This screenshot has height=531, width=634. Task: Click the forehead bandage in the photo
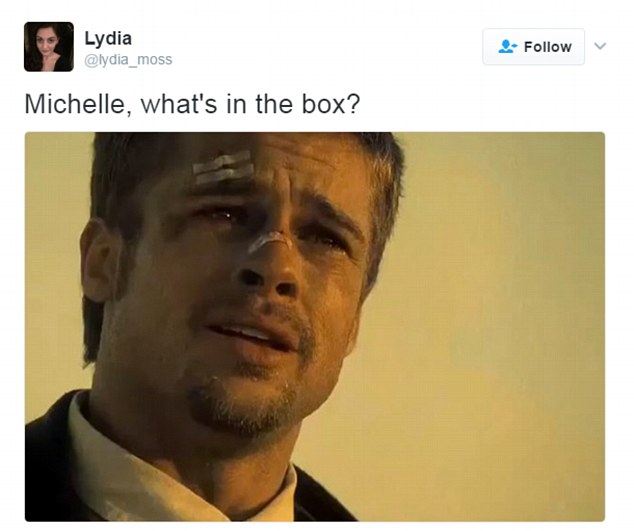pyautogui.click(x=223, y=167)
